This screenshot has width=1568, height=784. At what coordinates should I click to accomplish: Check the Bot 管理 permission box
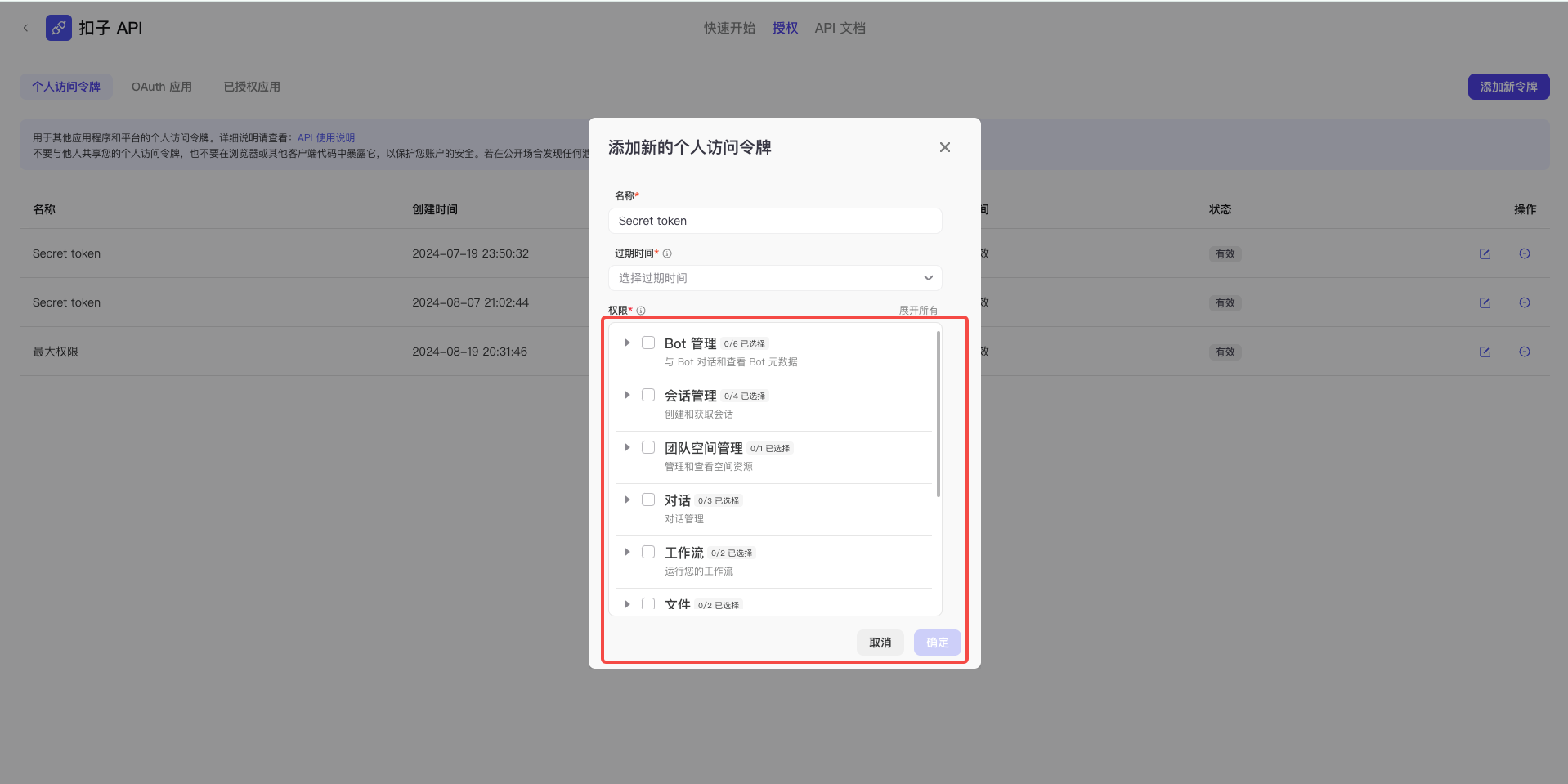[648, 343]
